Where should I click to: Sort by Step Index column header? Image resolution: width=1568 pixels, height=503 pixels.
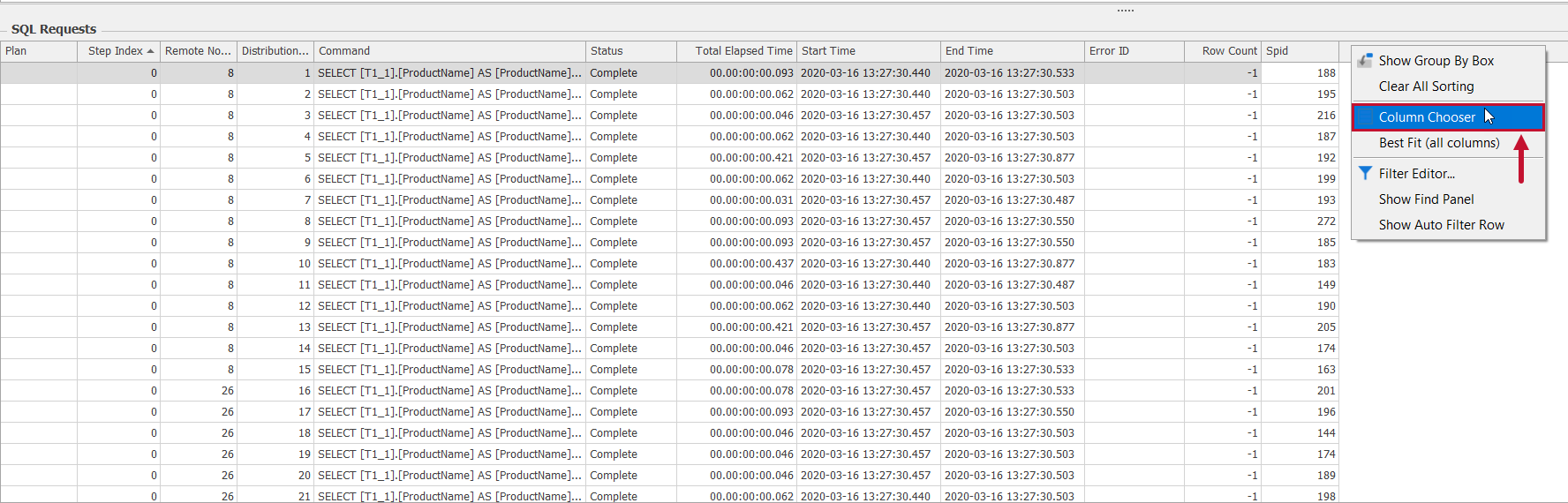point(117,51)
